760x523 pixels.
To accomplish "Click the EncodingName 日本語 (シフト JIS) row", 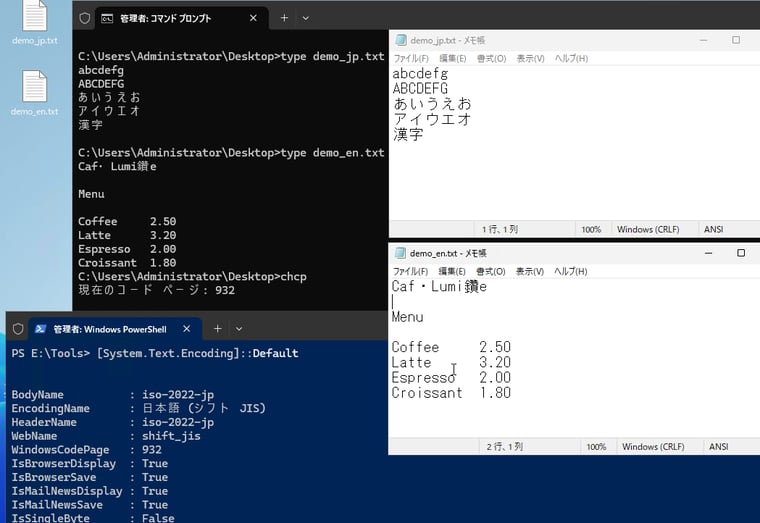I will point(139,408).
